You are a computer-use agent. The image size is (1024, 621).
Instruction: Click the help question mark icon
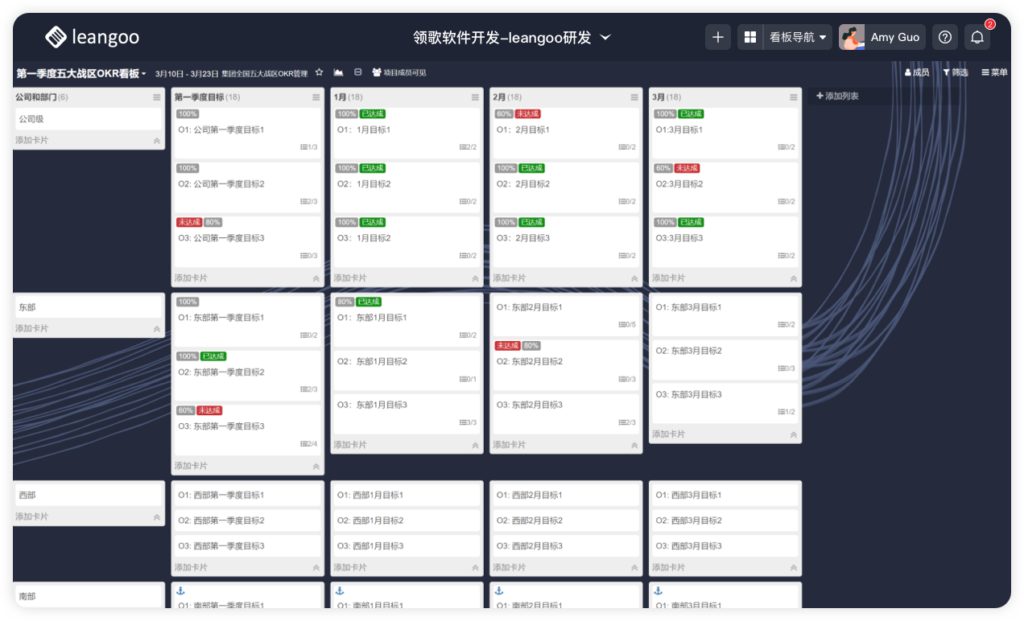(944, 37)
